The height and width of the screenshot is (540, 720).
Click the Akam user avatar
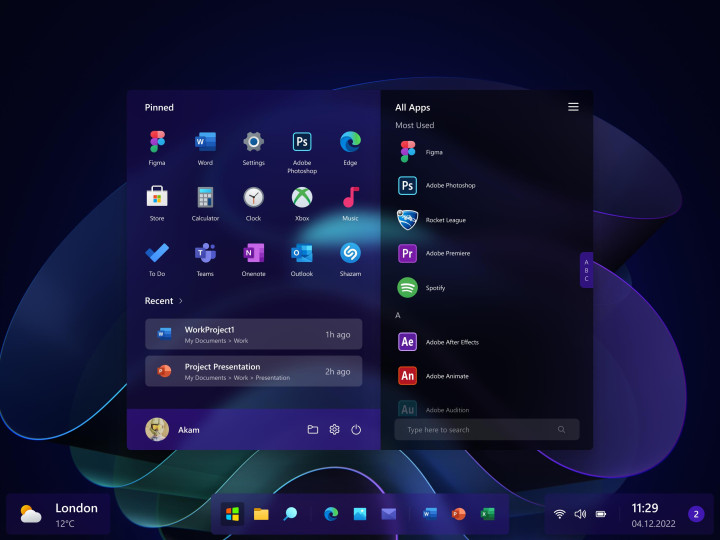(x=157, y=429)
